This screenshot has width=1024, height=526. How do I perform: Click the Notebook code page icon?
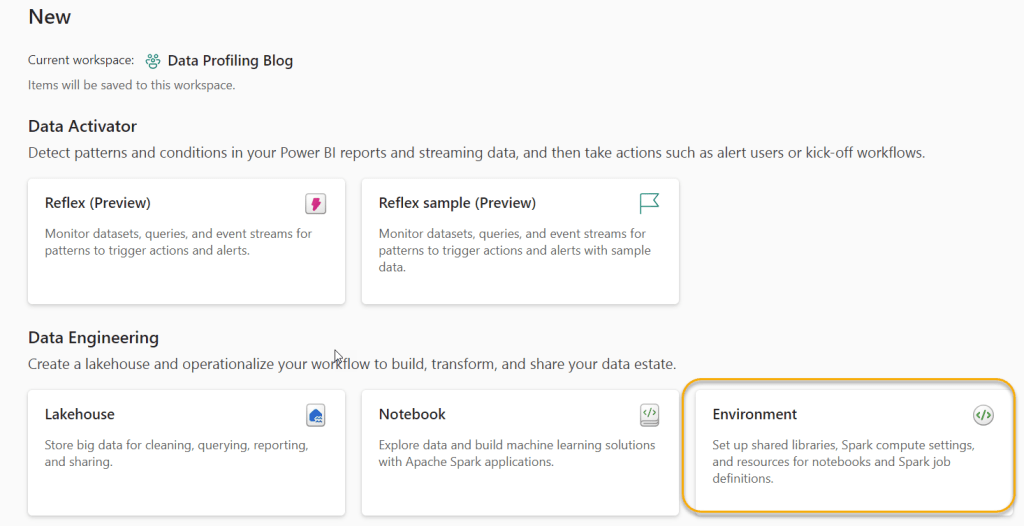[649, 415]
